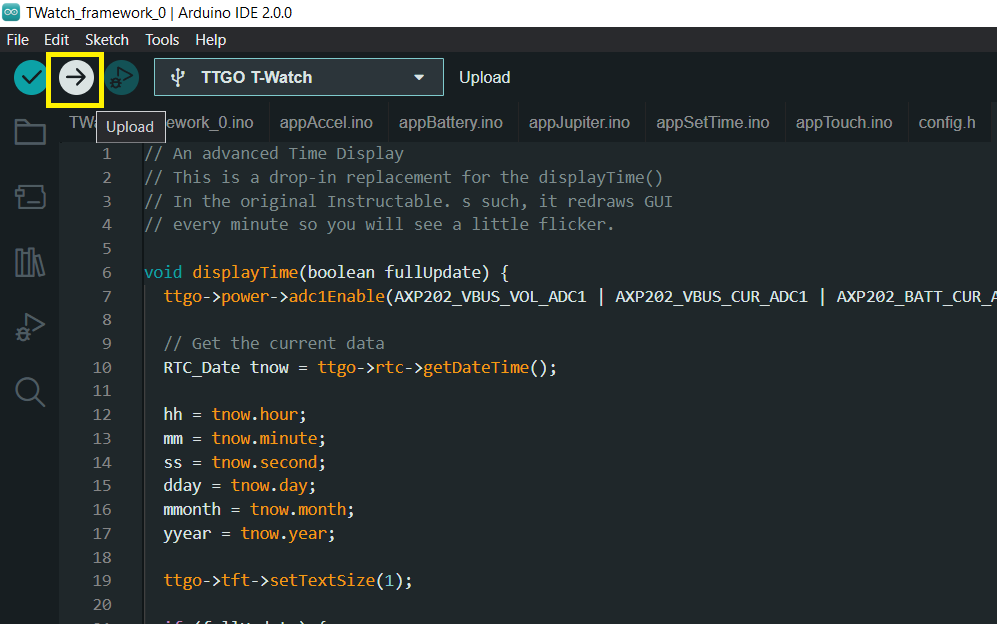Switch to the appTouch.ino tab
The height and width of the screenshot is (624, 997).
(844, 123)
